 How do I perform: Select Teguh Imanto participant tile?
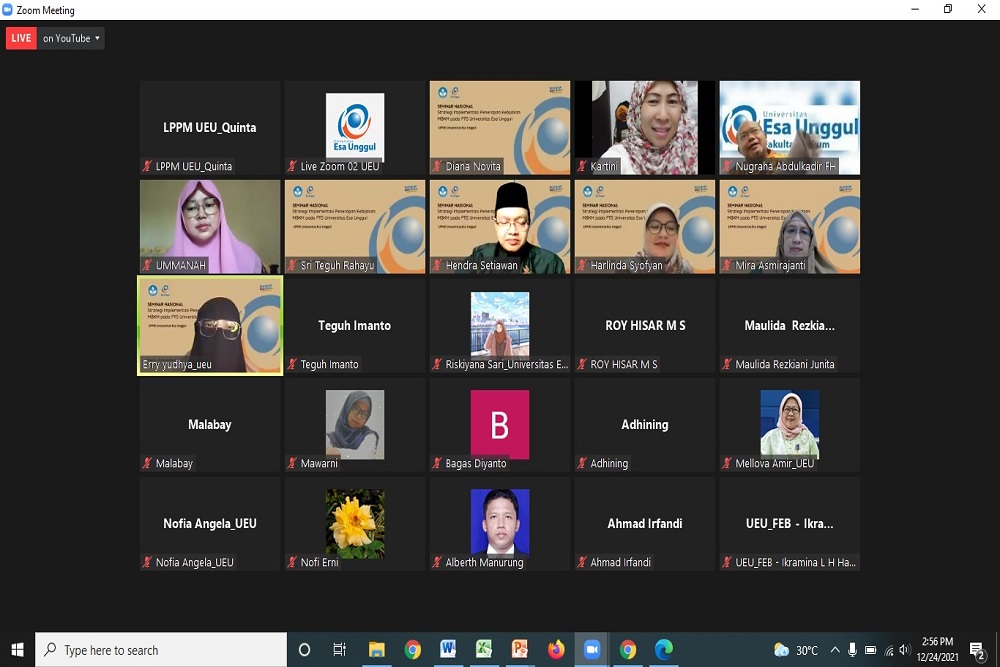(x=355, y=325)
